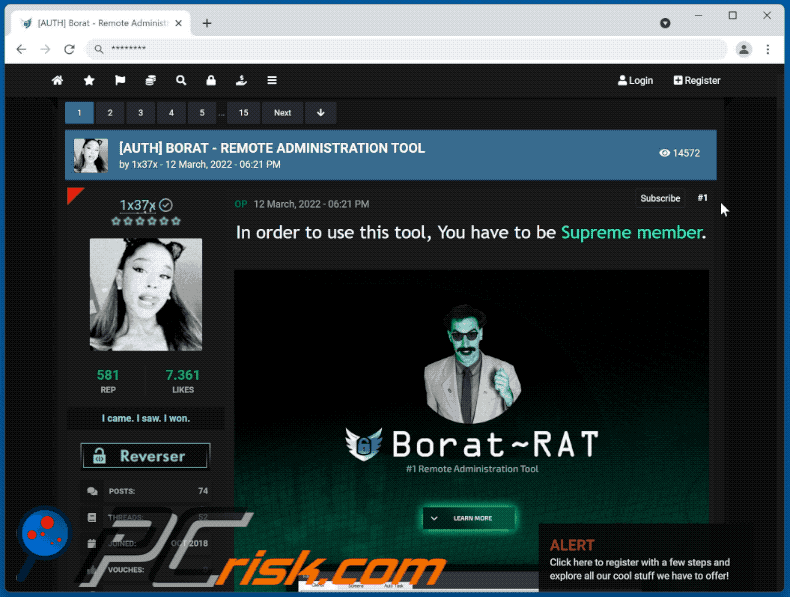Click the hand holding dollar icon
Image resolution: width=790 pixels, height=597 pixels.
pyautogui.click(x=241, y=81)
